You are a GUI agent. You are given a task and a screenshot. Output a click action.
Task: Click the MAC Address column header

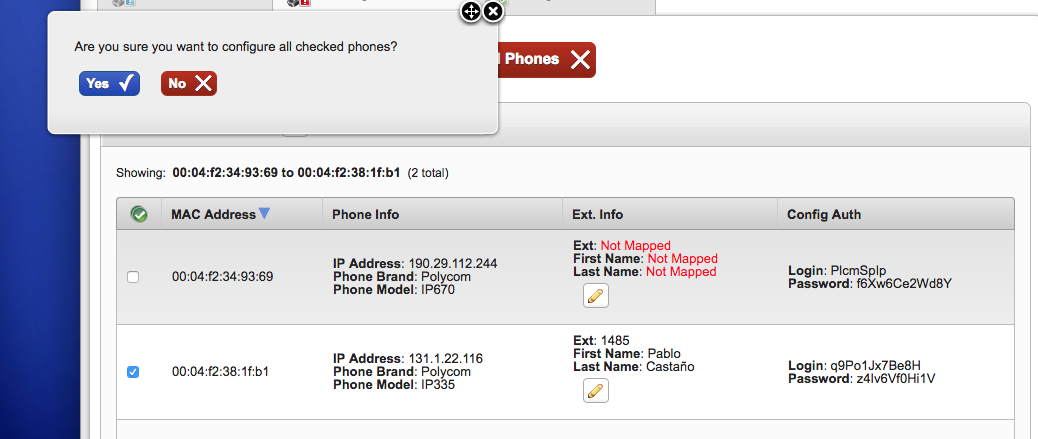coord(213,214)
